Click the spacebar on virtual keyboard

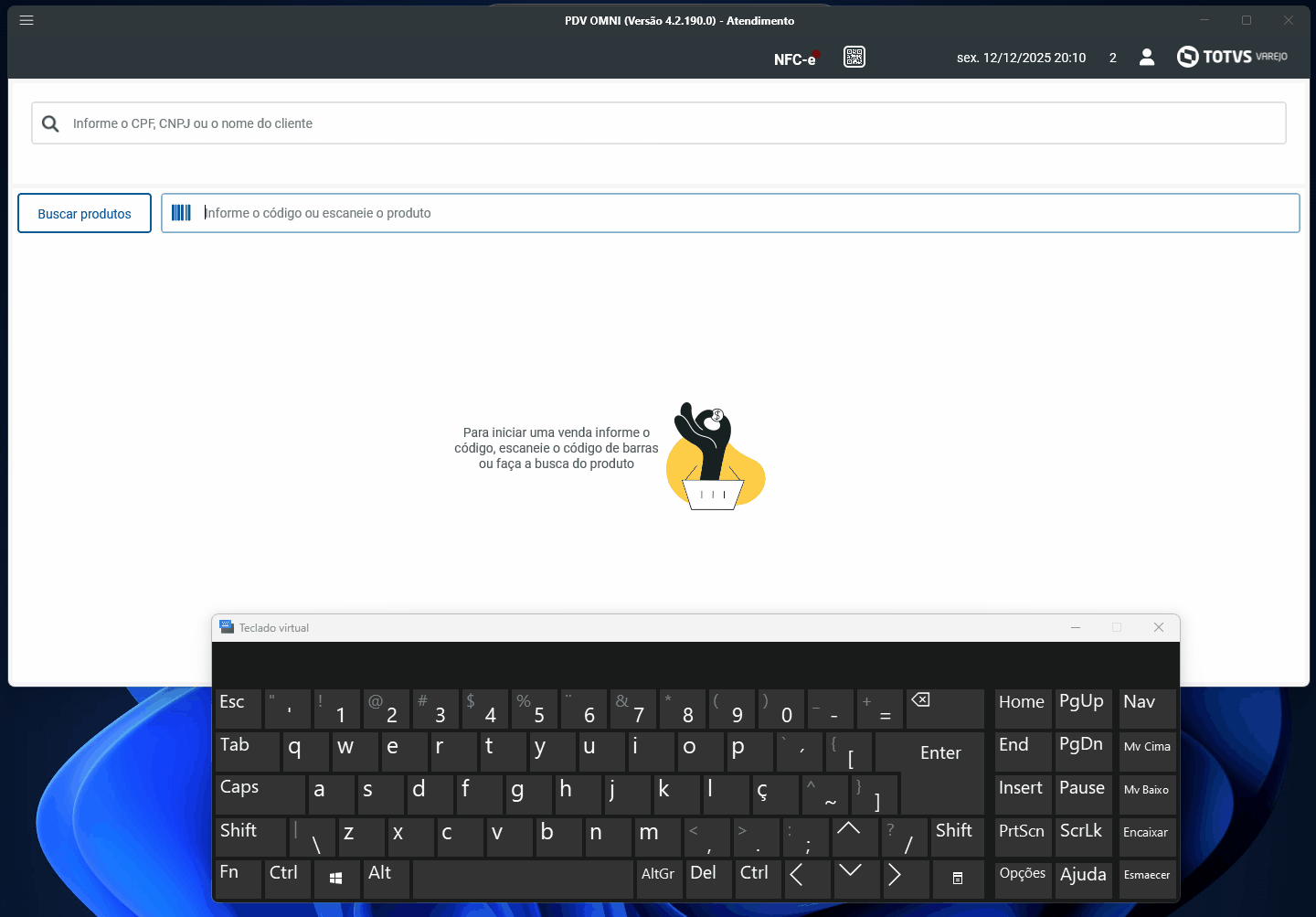523,879
